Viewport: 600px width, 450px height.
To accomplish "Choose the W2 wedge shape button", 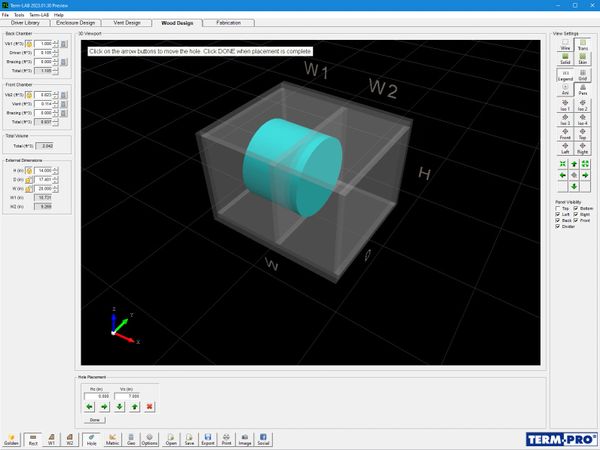I will pos(70,440).
